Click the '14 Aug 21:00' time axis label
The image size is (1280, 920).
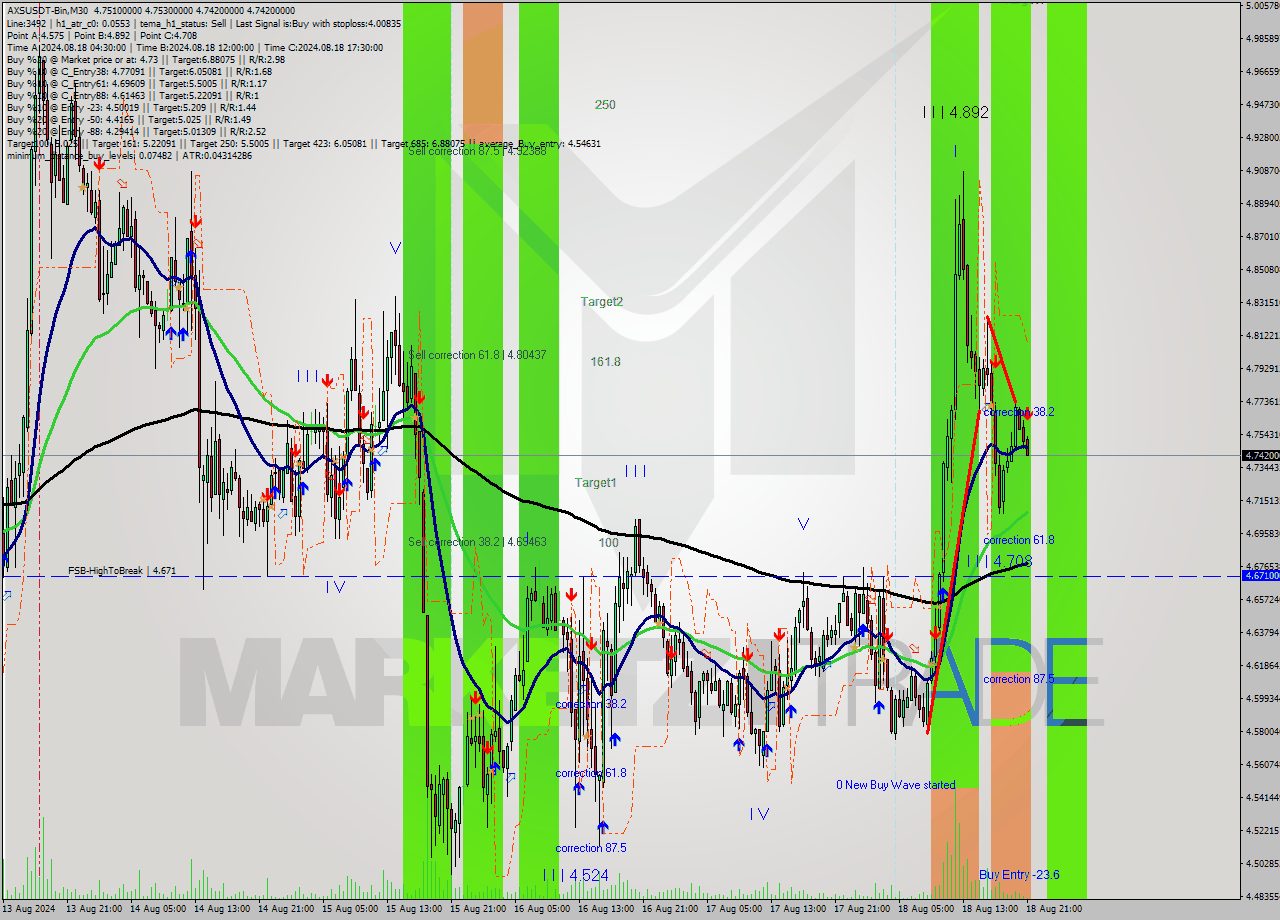tap(286, 909)
